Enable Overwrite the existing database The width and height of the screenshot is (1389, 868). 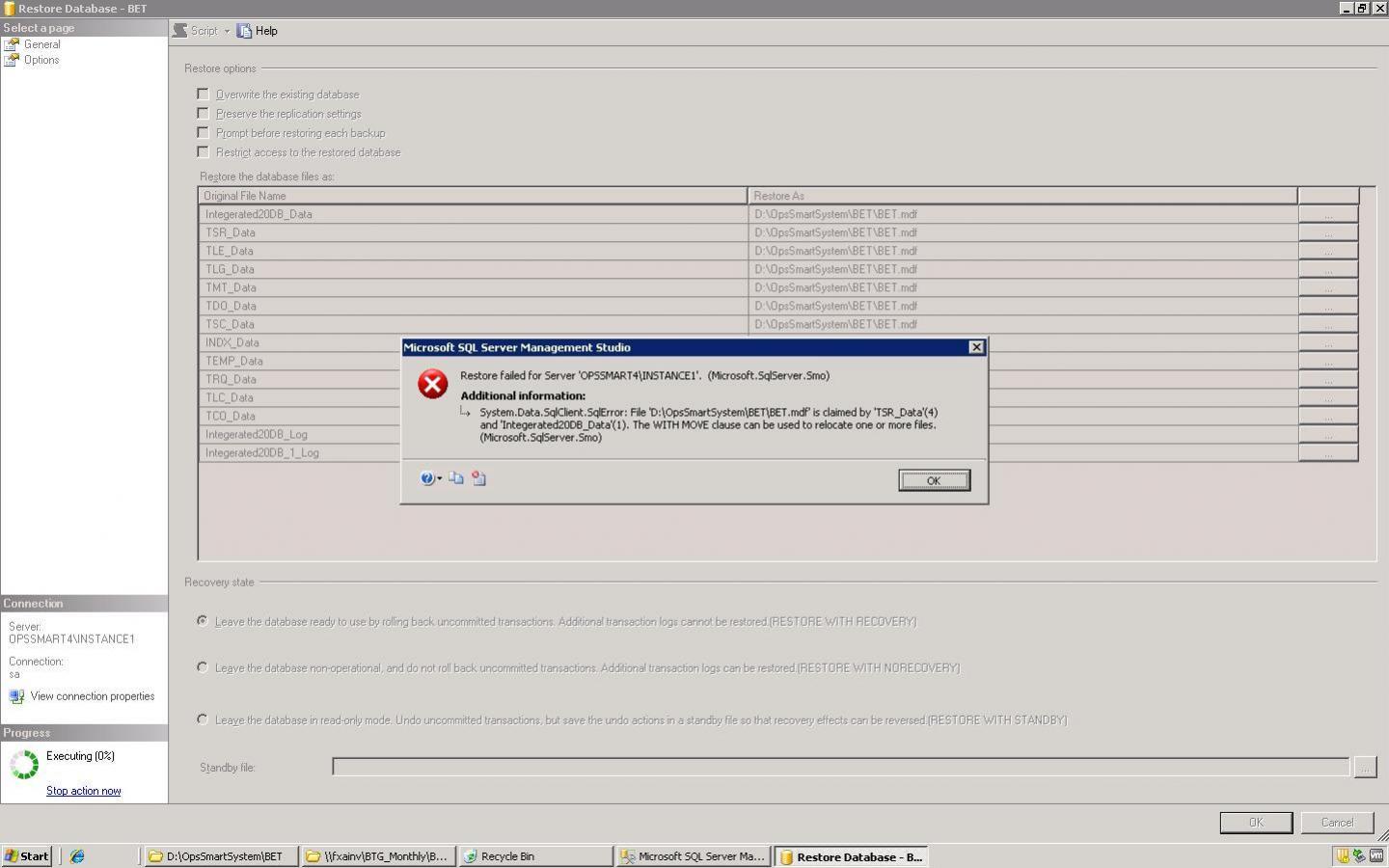point(203,95)
